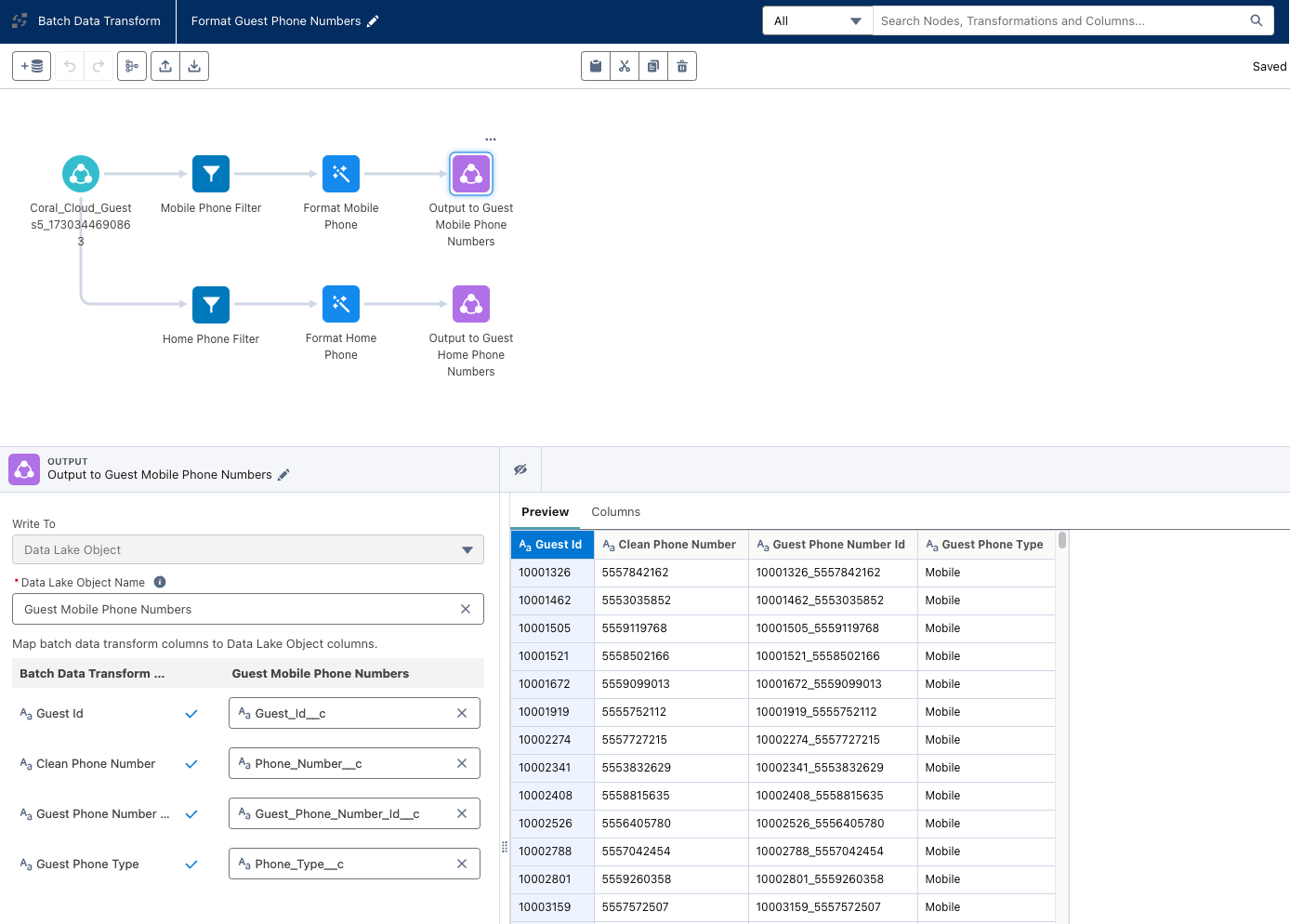Toggle the Guest Id mapping checkmark
Screen dimensions: 1290x924
[191, 714]
